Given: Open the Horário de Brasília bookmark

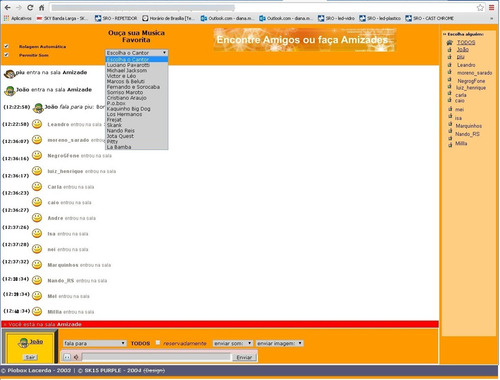Looking at the screenshot, I should 168,18.
